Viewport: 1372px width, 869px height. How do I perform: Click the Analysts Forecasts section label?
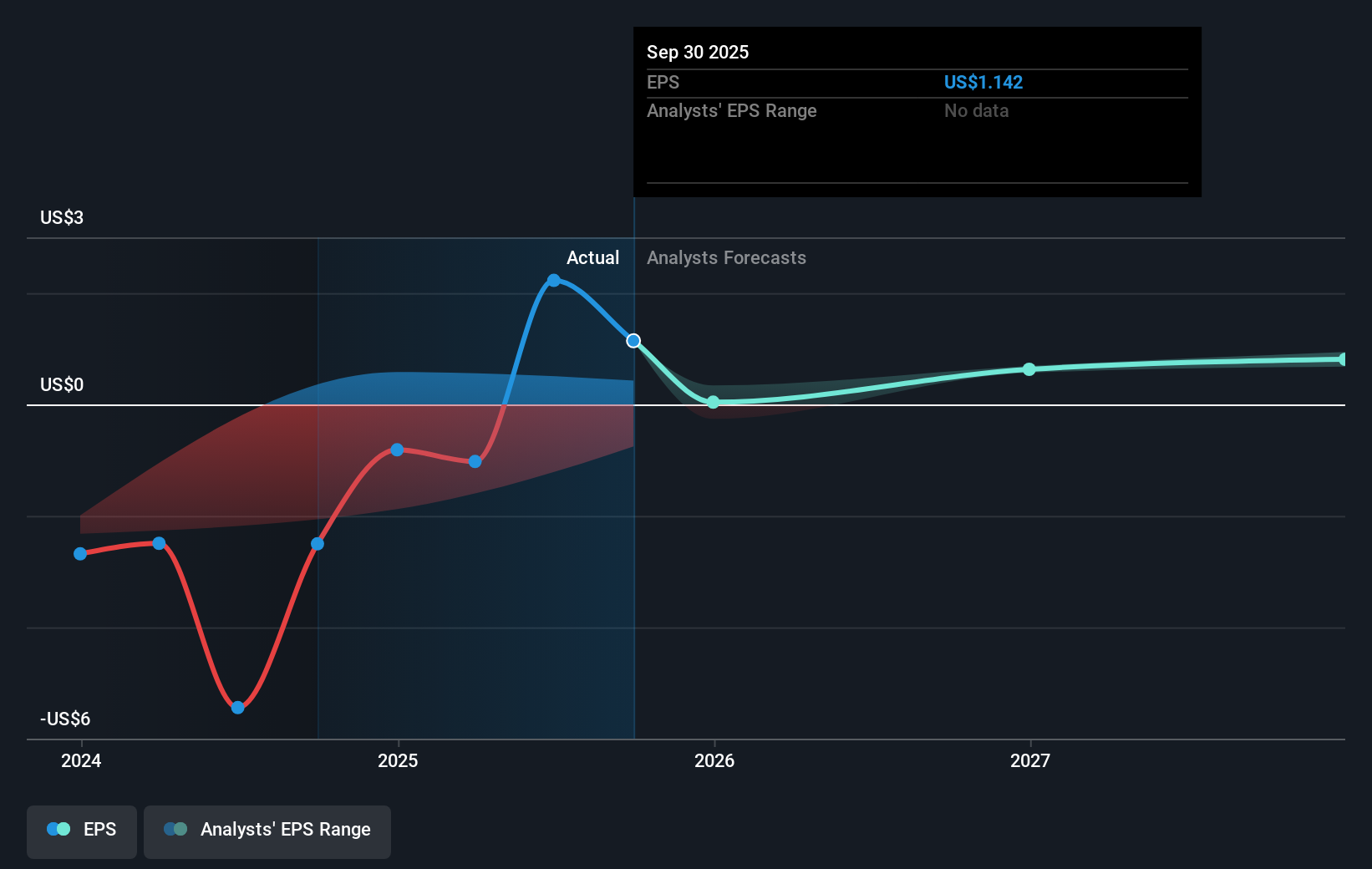point(726,257)
